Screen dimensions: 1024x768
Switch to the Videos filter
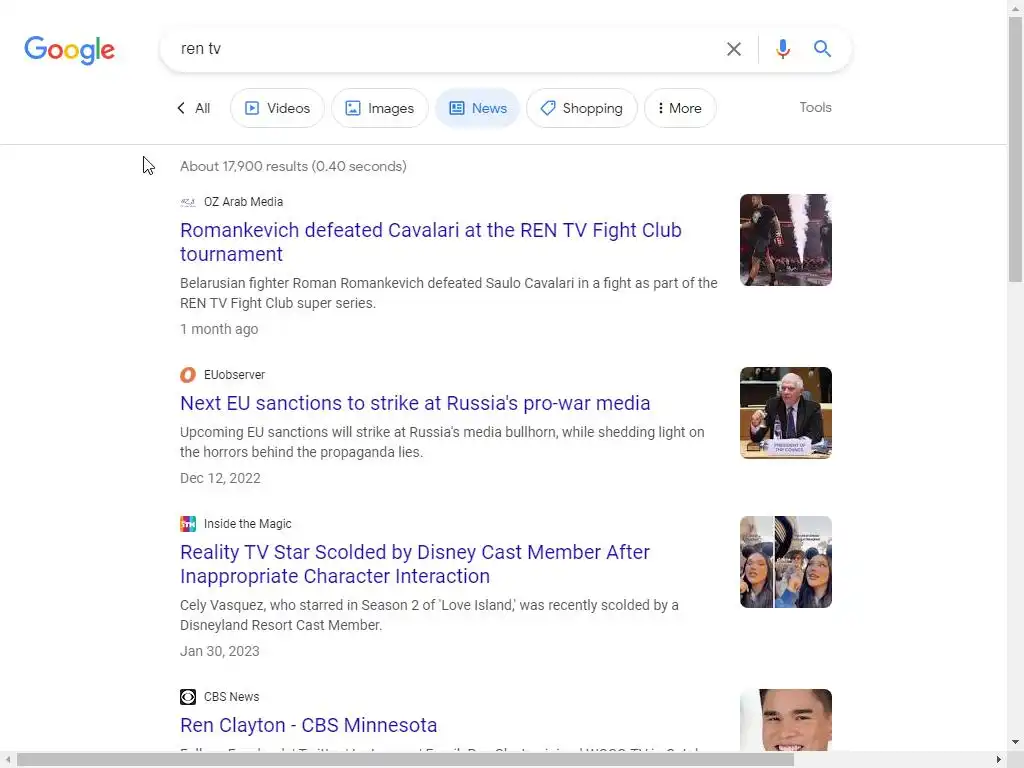277,108
